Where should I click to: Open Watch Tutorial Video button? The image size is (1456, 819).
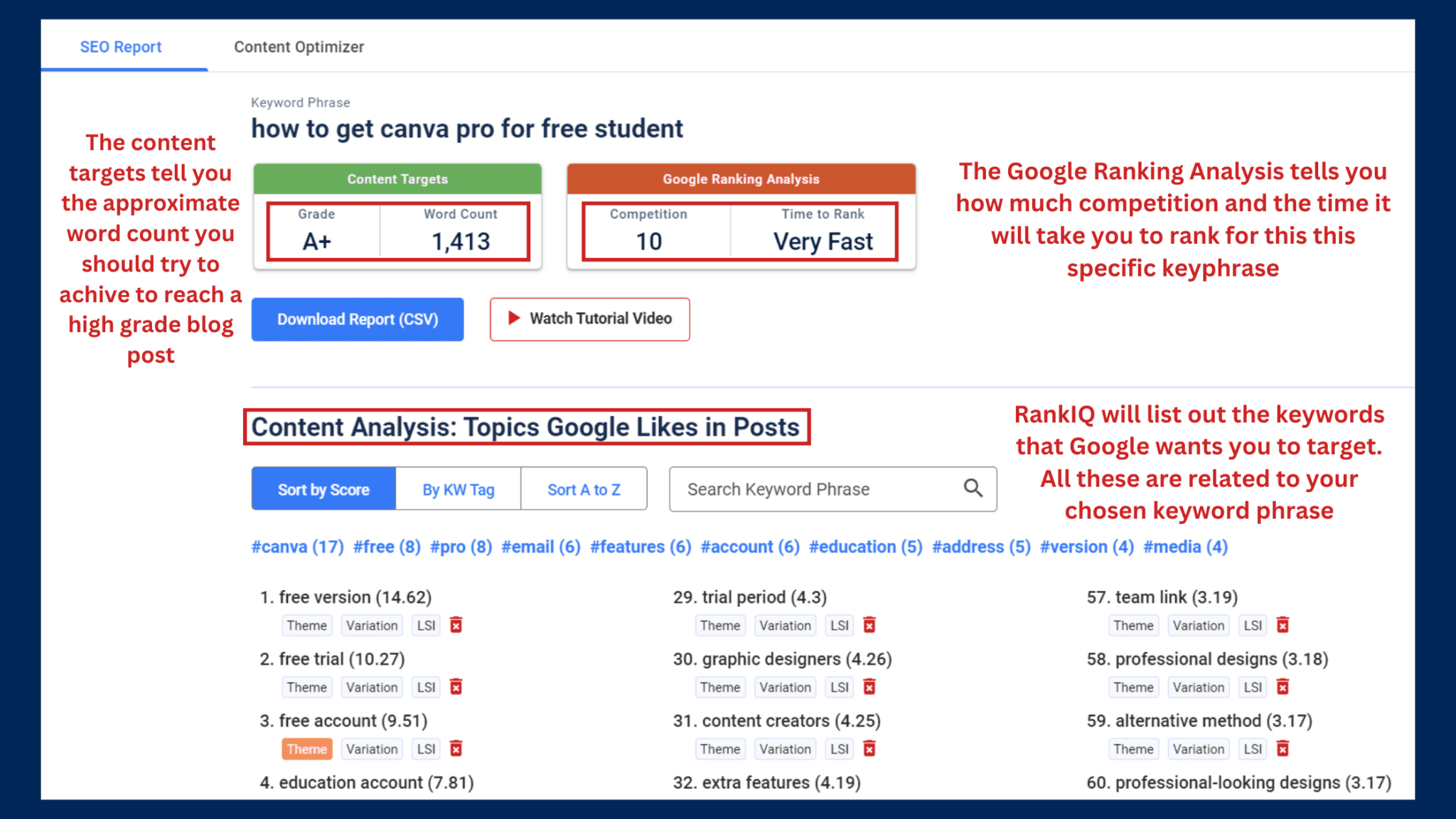pos(589,319)
